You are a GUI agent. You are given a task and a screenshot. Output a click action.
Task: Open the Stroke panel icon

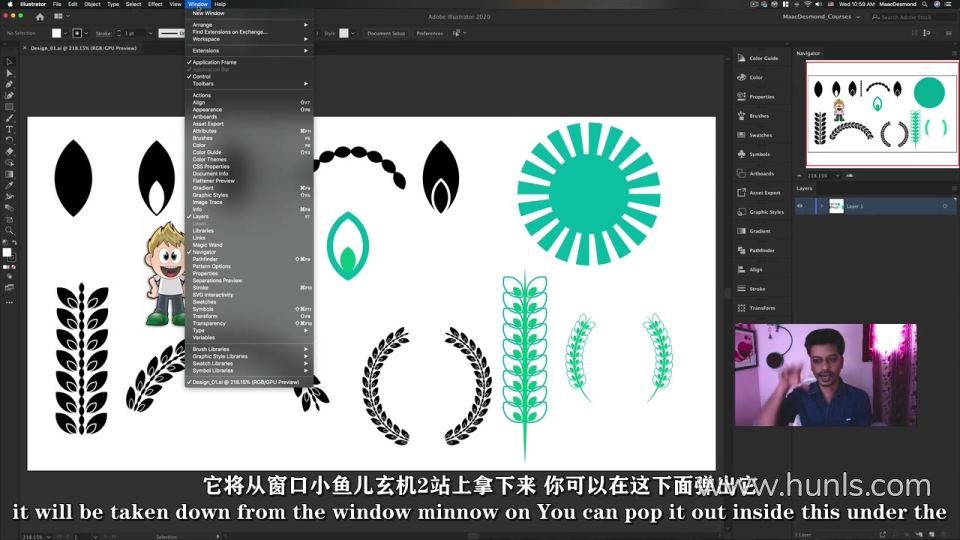(741, 288)
